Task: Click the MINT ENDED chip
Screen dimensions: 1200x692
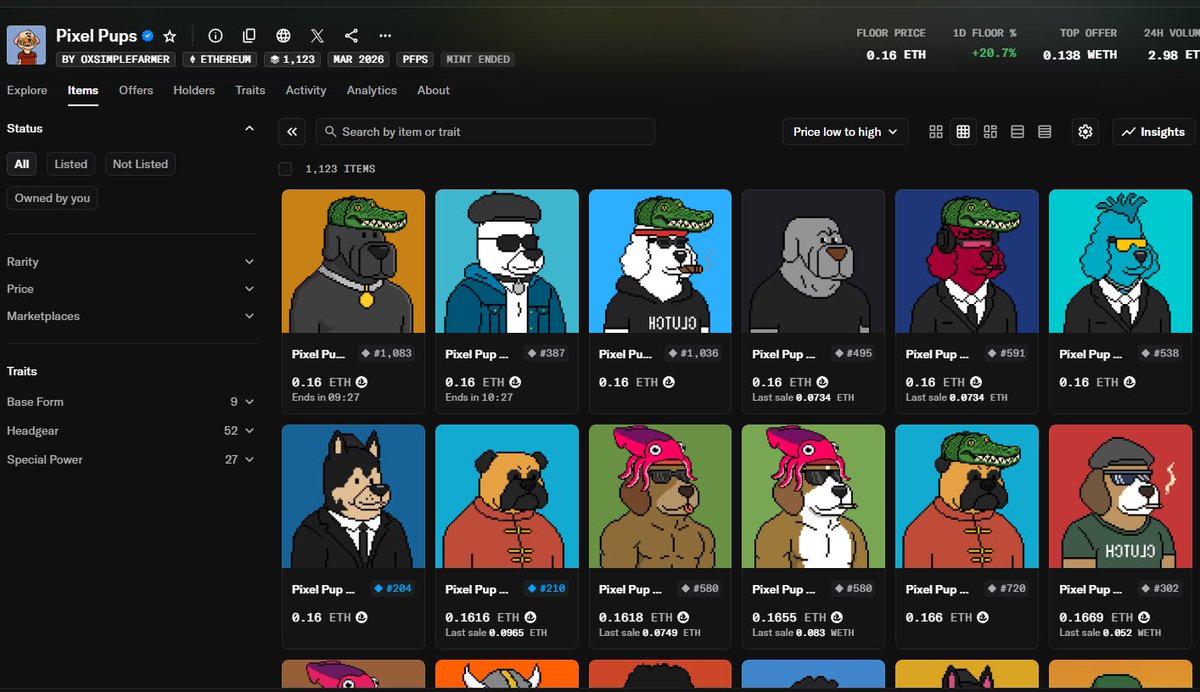Action: [478, 59]
